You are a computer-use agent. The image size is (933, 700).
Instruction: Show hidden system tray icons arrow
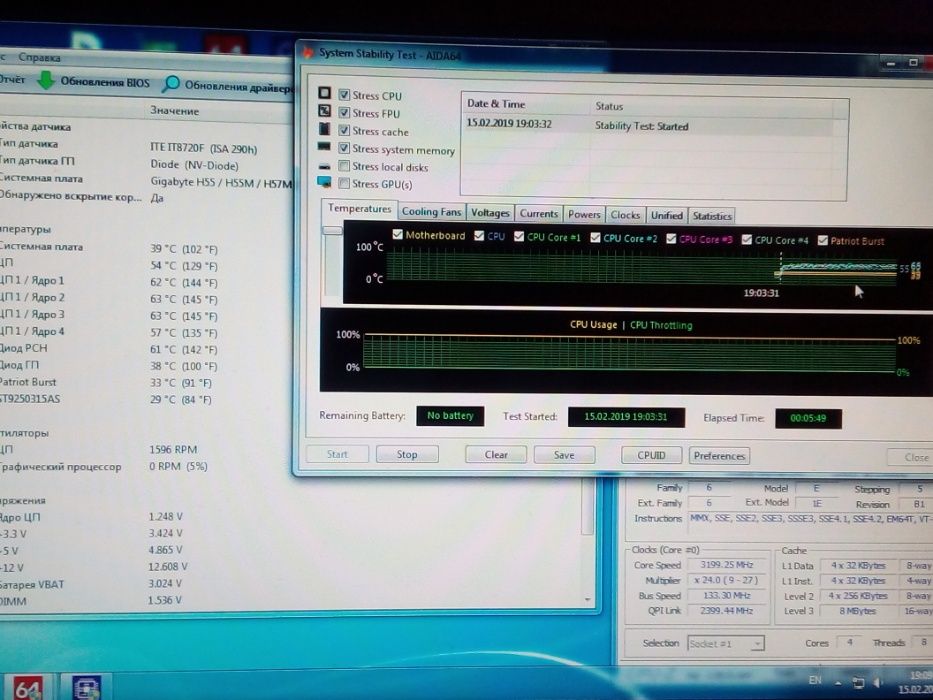coord(838,683)
